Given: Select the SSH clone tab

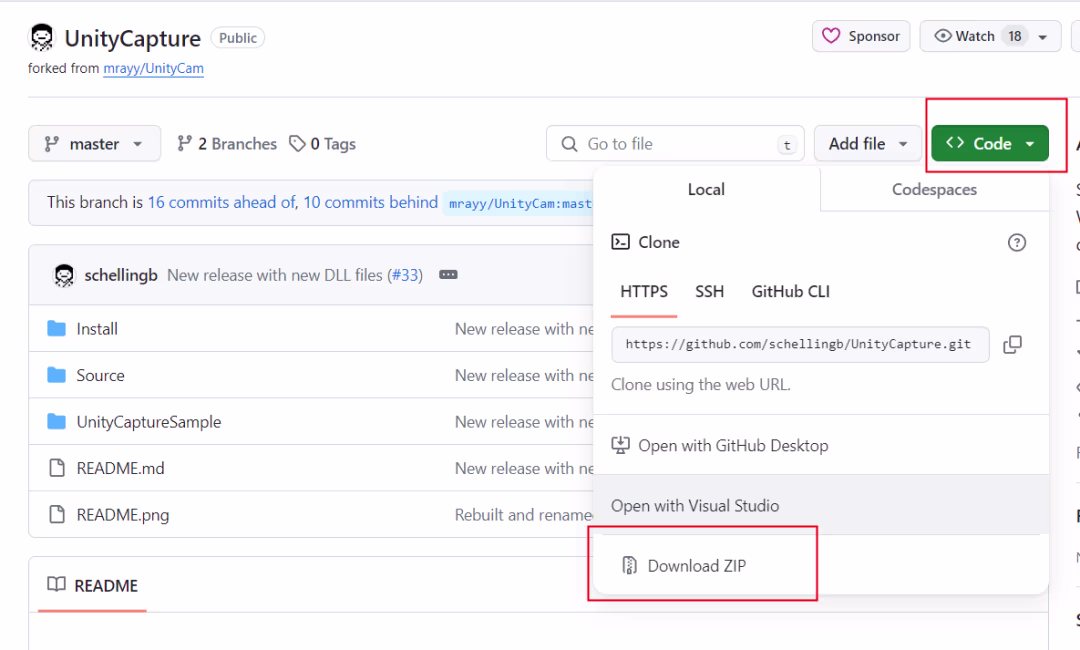Looking at the screenshot, I should tap(709, 292).
